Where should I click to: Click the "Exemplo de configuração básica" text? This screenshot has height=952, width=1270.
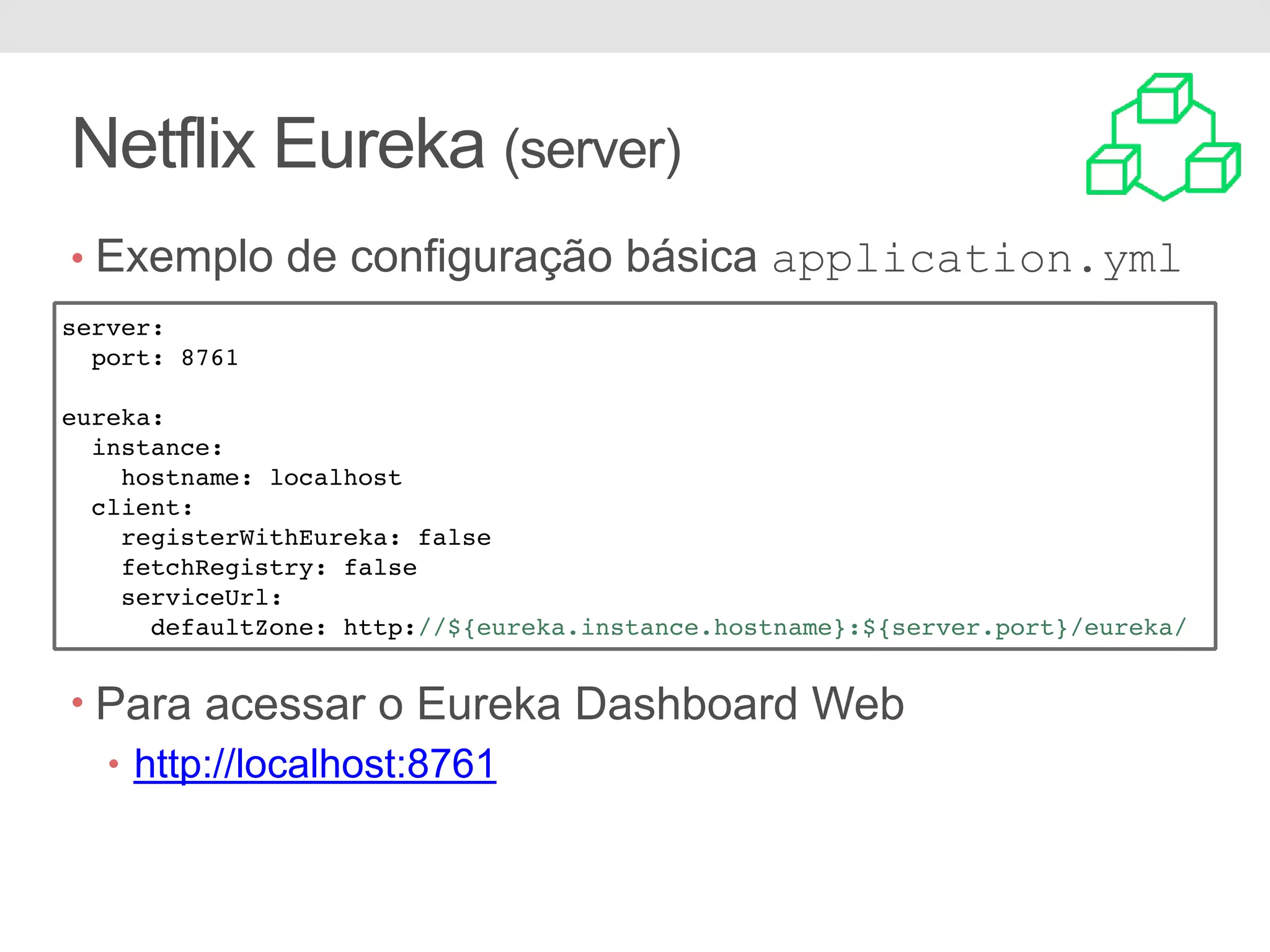point(426,257)
